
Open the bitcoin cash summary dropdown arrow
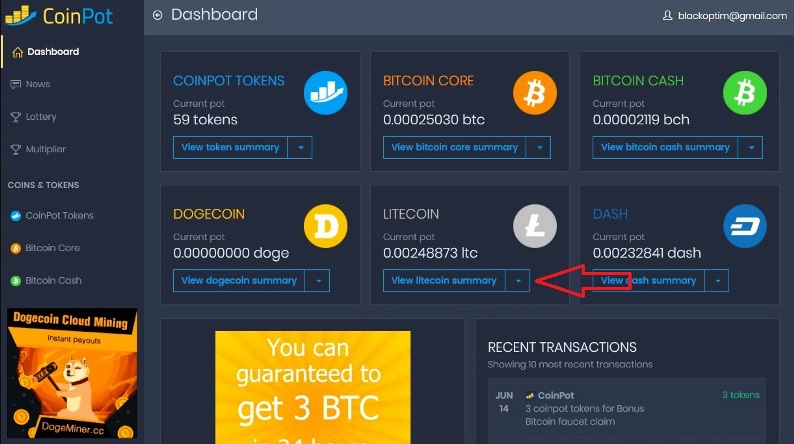click(750, 147)
